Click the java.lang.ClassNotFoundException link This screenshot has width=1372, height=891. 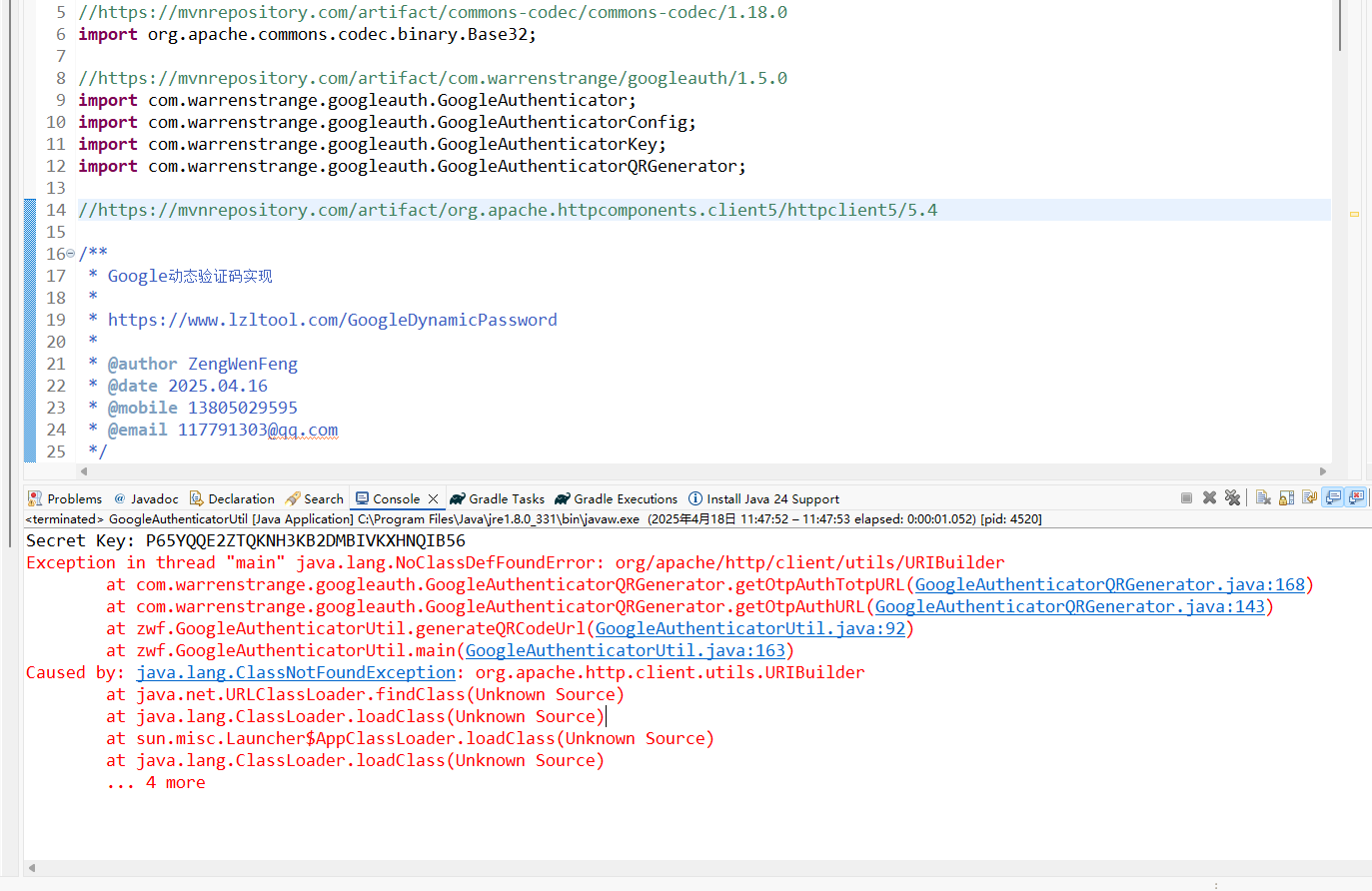pyautogui.click(x=296, y=672)
